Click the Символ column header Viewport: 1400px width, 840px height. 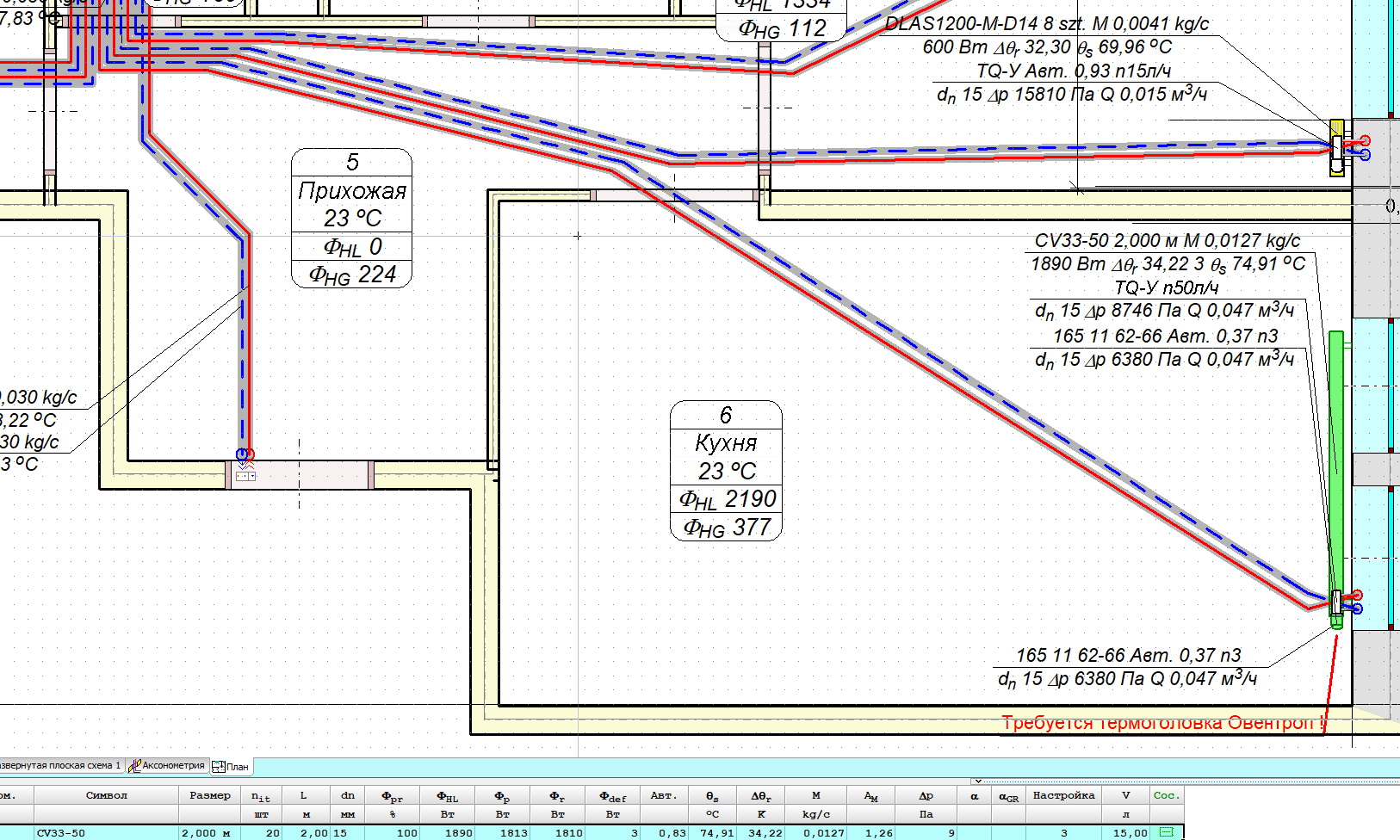pos(107,795)
